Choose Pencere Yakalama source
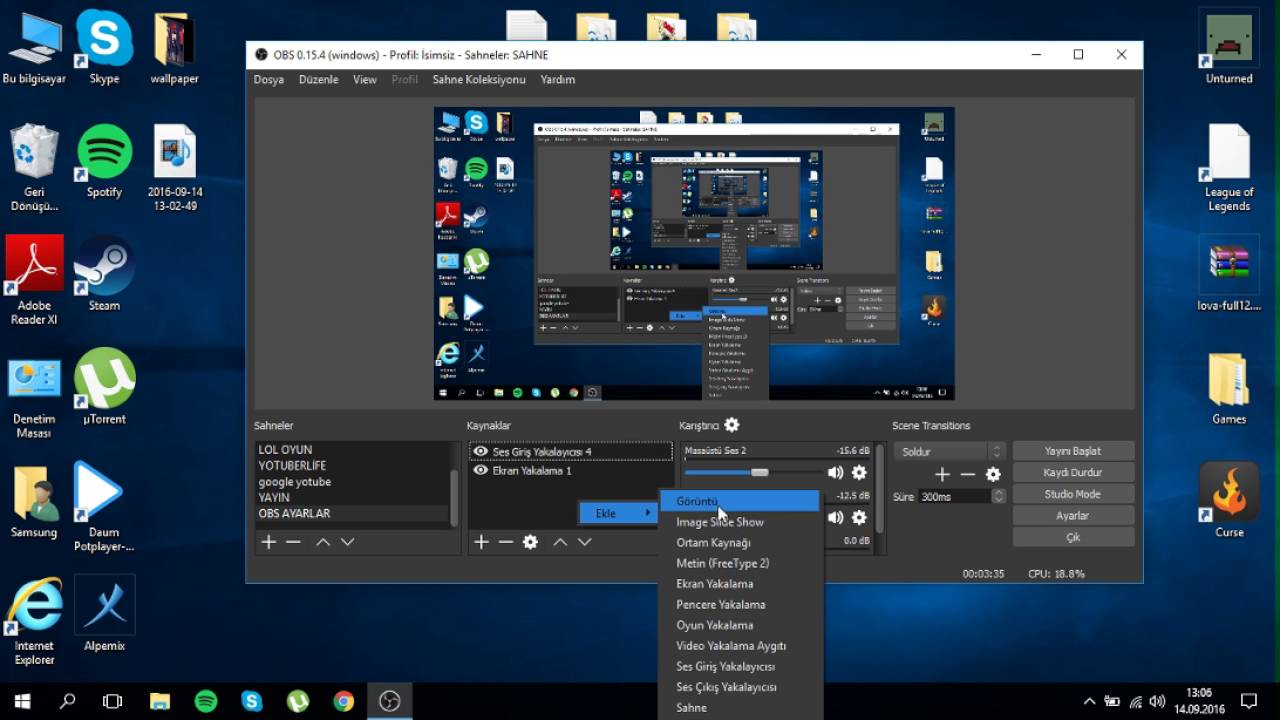This screenshot has height=720, width=1280. (740, 604)
